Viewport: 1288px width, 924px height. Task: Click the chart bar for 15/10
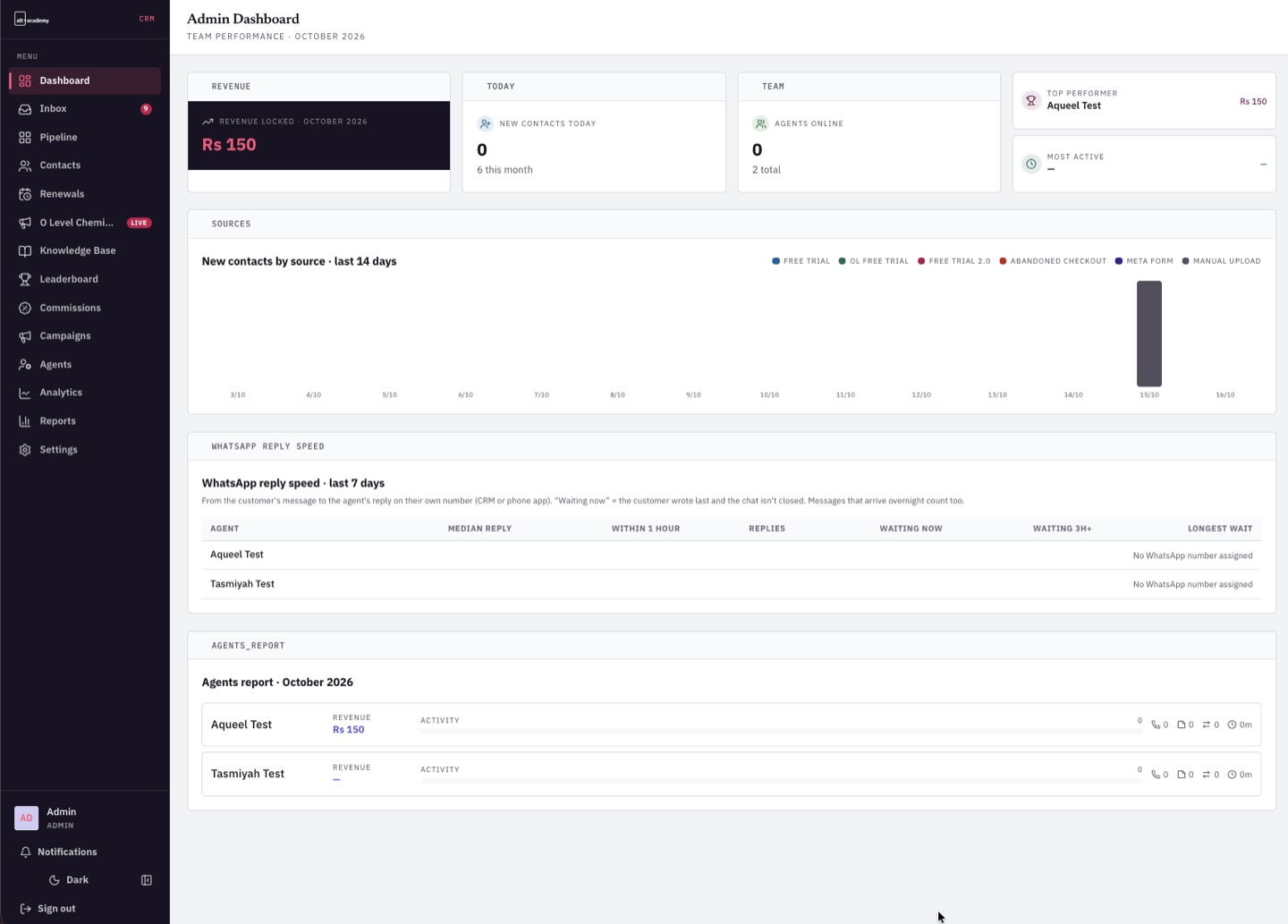tap(1149, 334)
